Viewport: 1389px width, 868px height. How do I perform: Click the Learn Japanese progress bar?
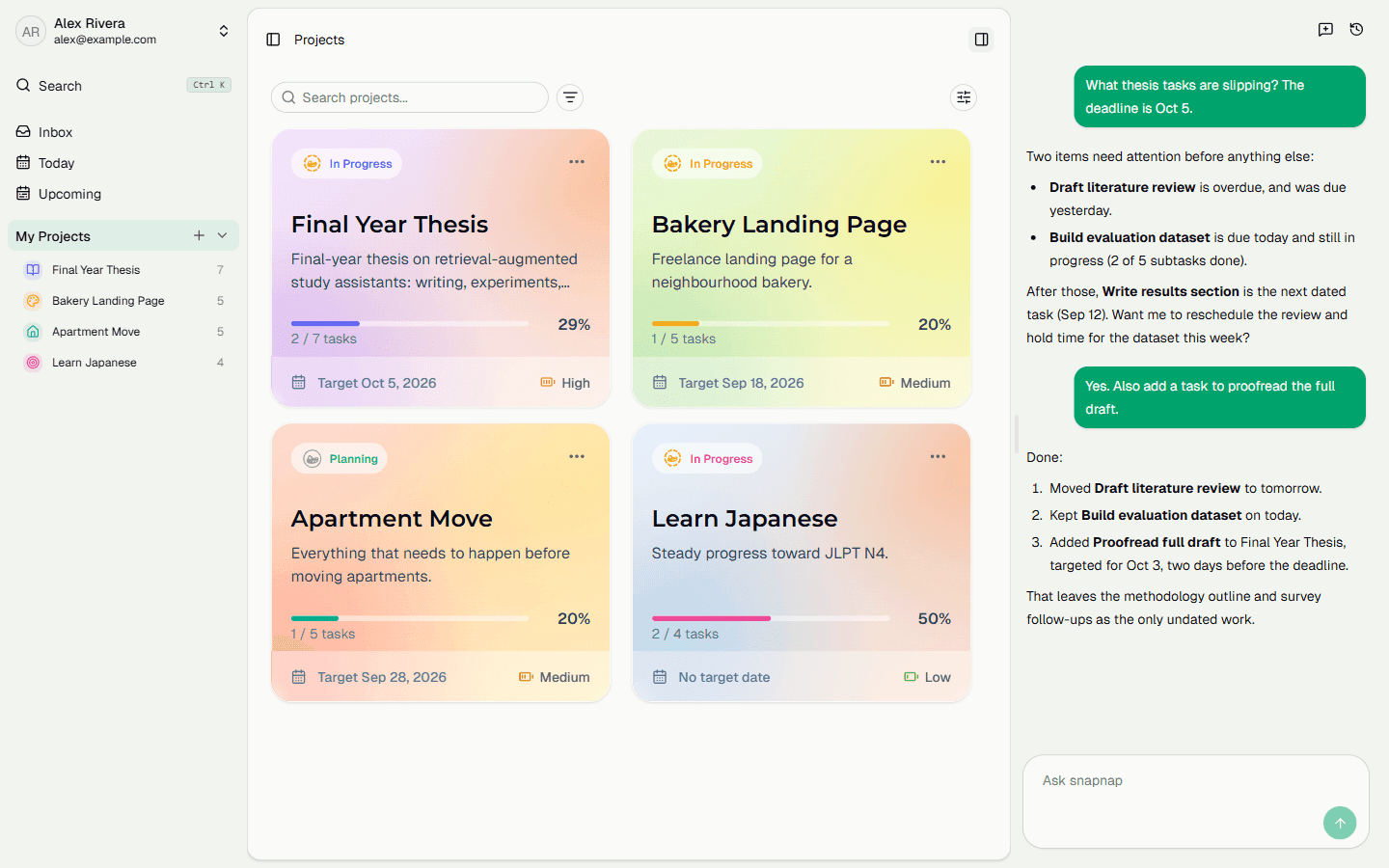770,618
